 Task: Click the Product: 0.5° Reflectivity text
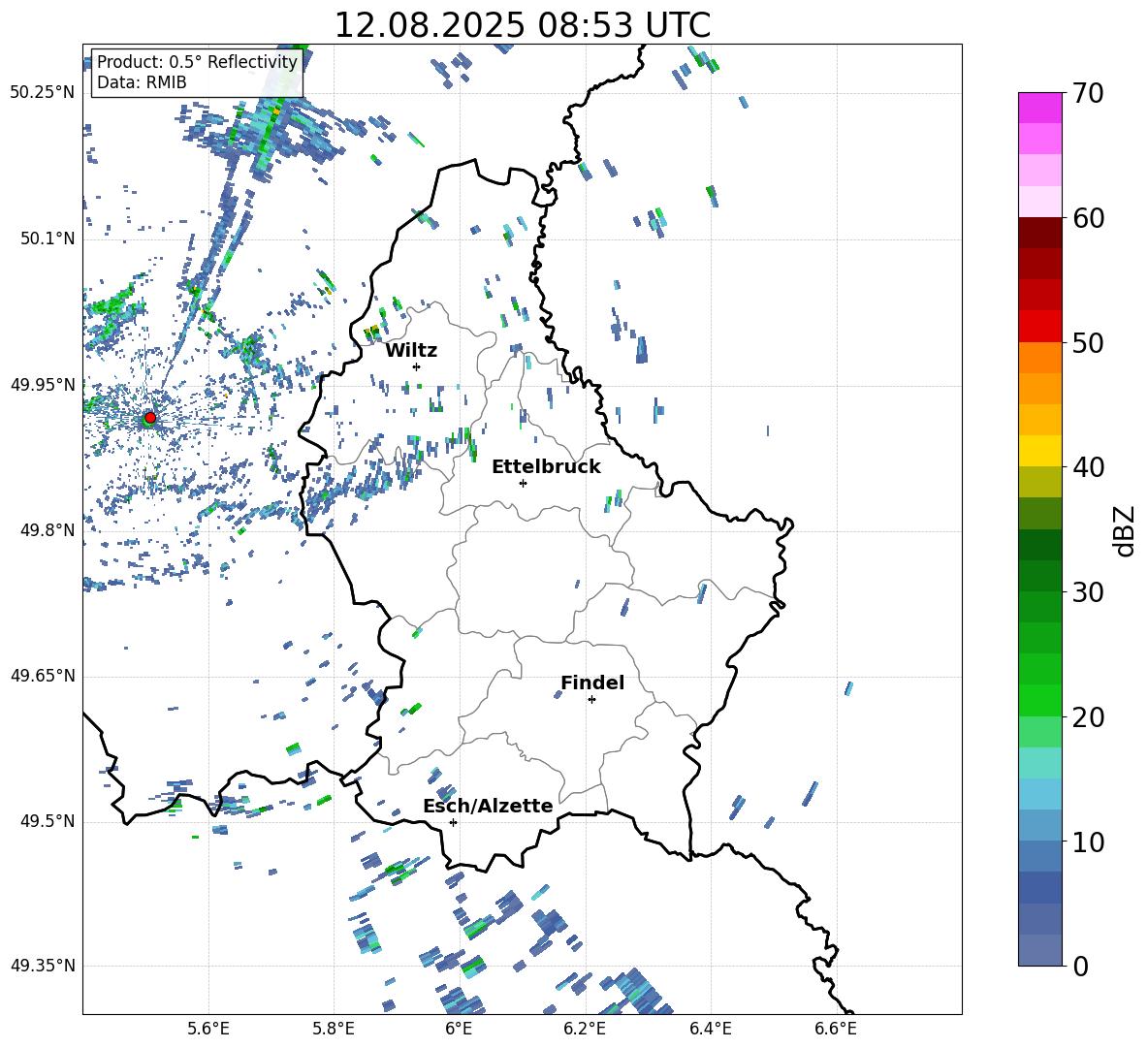pyautogui.click(x=197, y=61)
